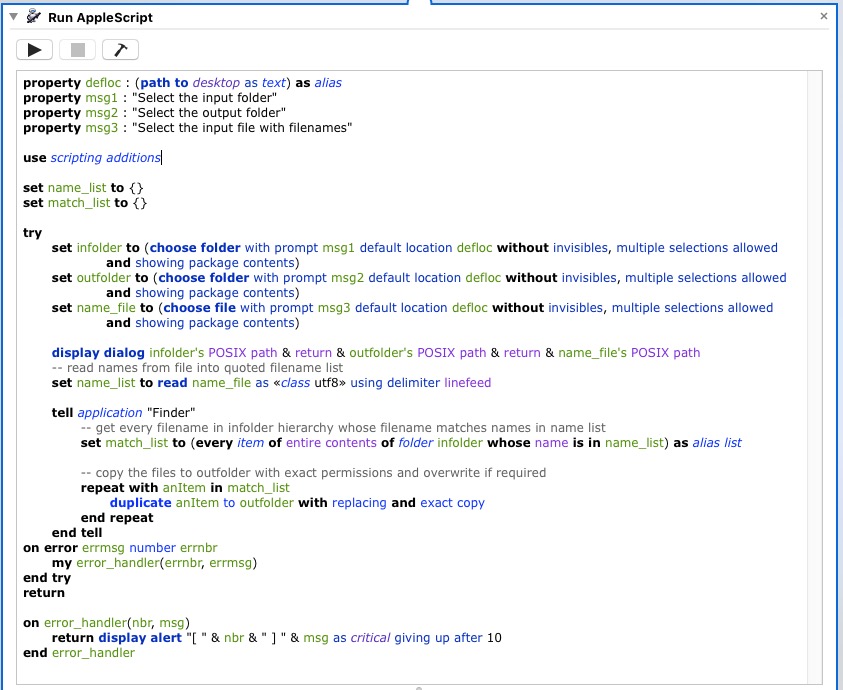Stop the script with the square button
The image size is (843, 690).
tap(77, 50)
